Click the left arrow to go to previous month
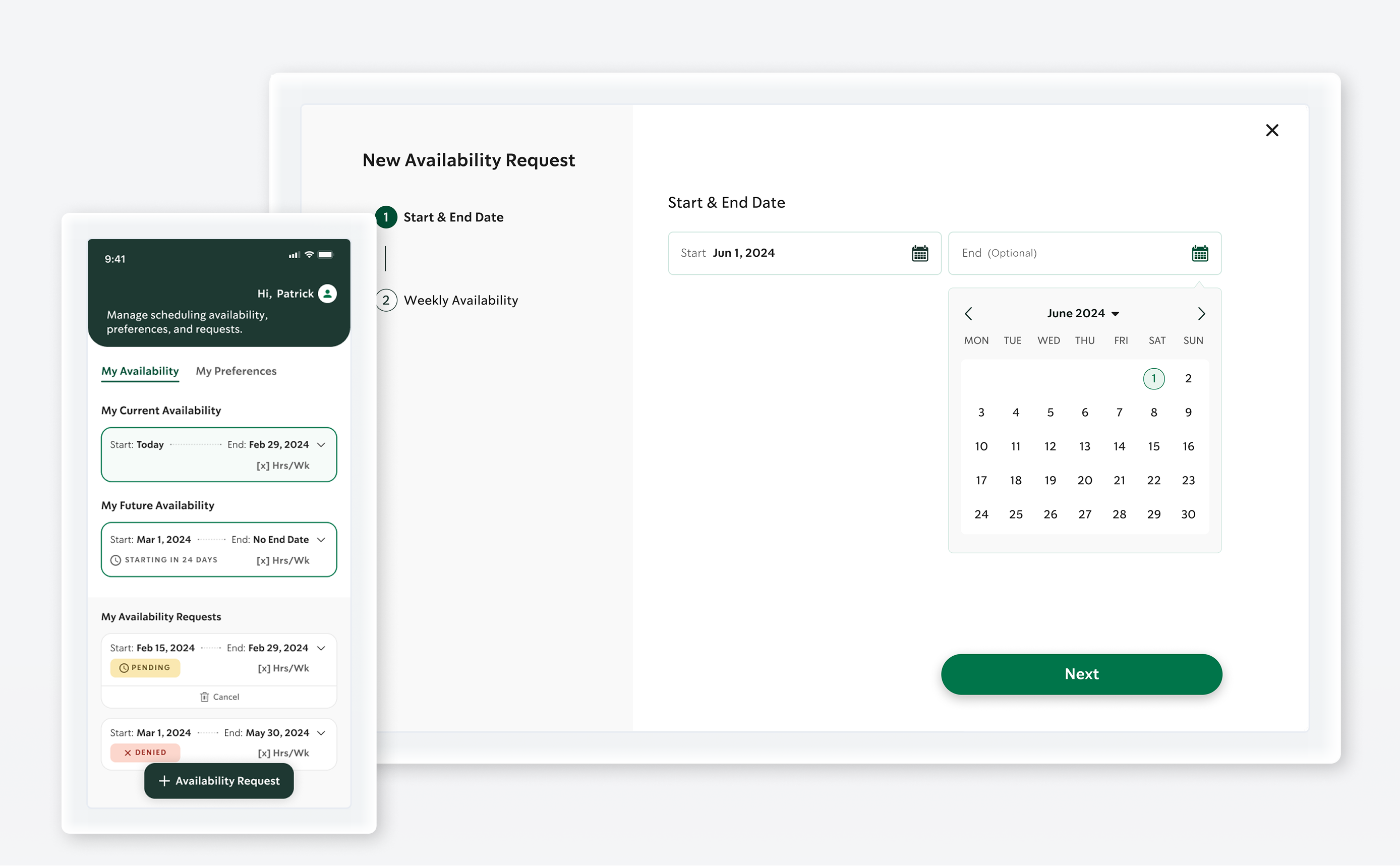The height and width of the screenshot is (866, 1400). (967, 312)
